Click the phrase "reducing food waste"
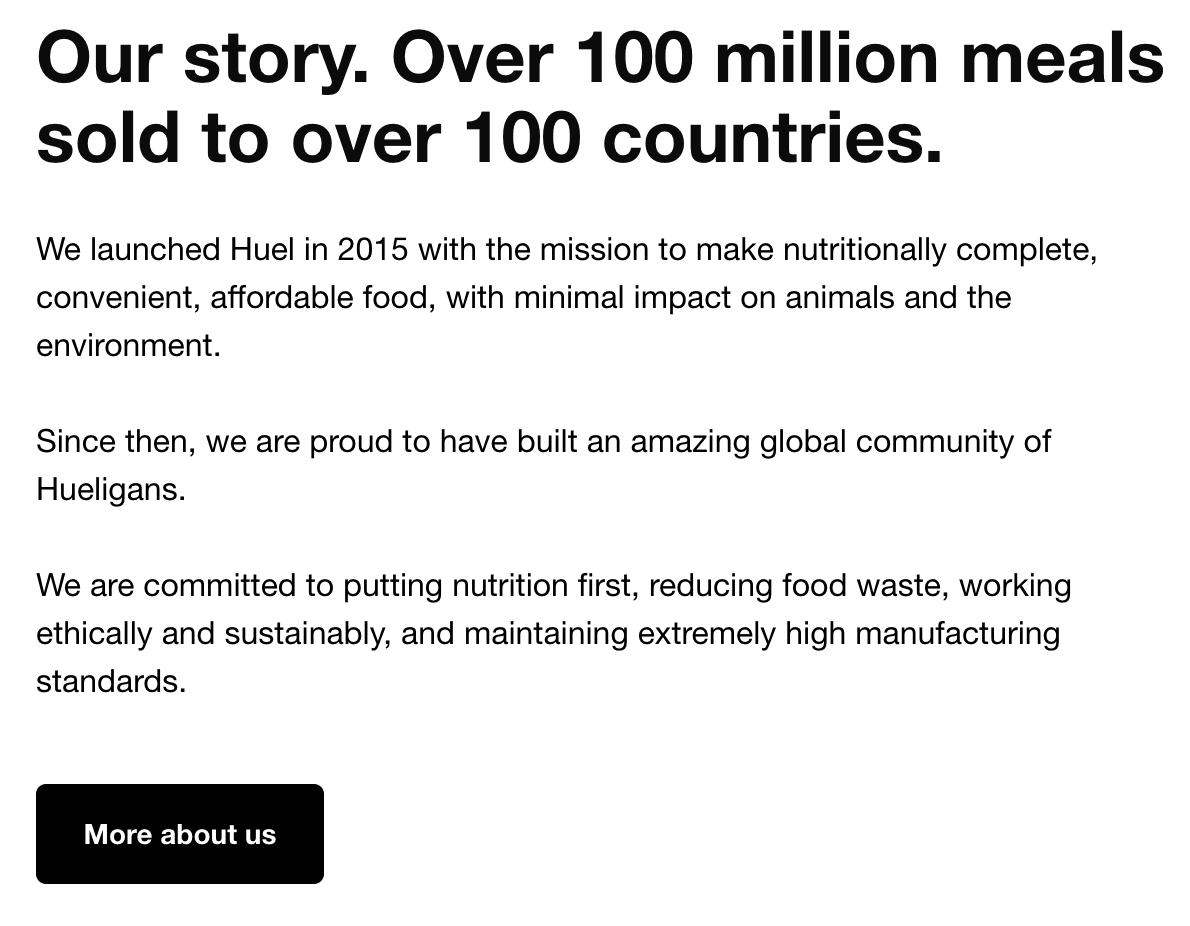The image size is (1190, 926). 797,585
